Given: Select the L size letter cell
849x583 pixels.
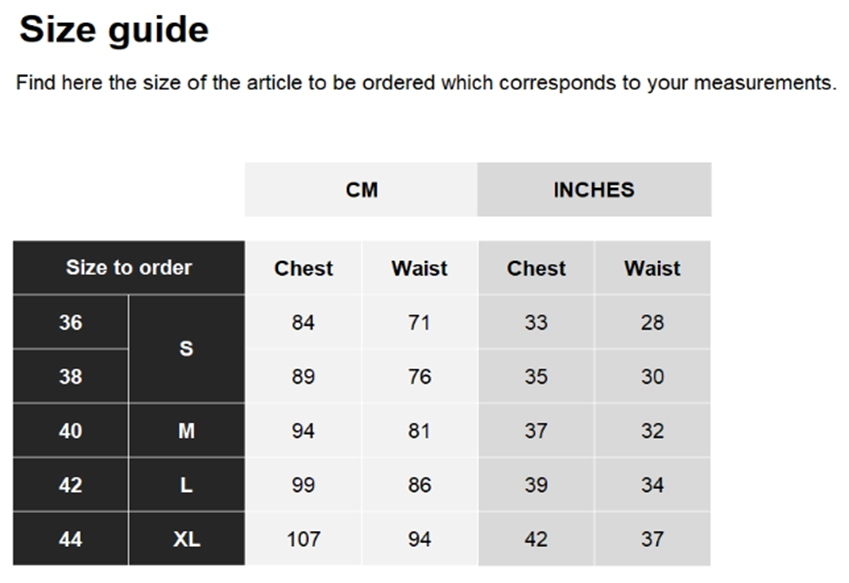Looking at the screenshot, I should (186, 485).
